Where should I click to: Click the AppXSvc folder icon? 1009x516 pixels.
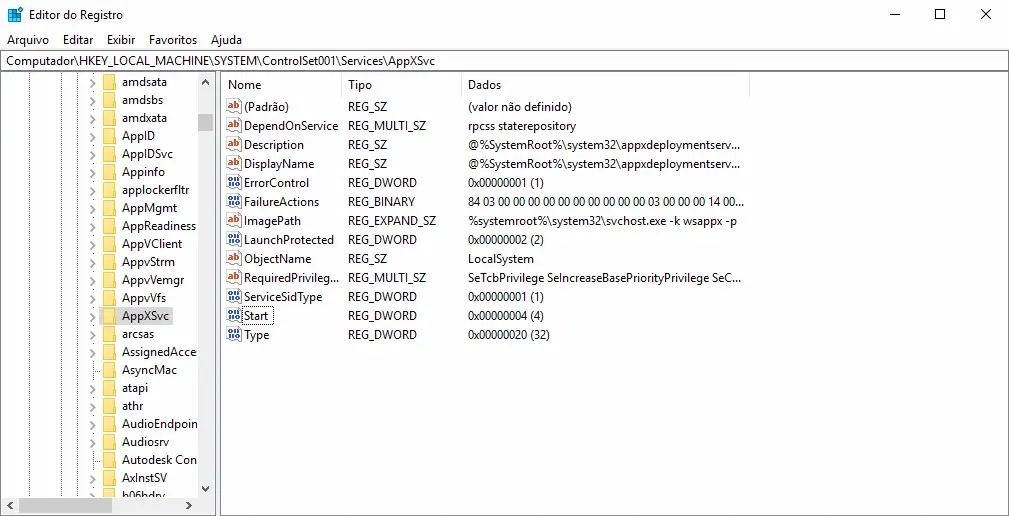[109, 316]
